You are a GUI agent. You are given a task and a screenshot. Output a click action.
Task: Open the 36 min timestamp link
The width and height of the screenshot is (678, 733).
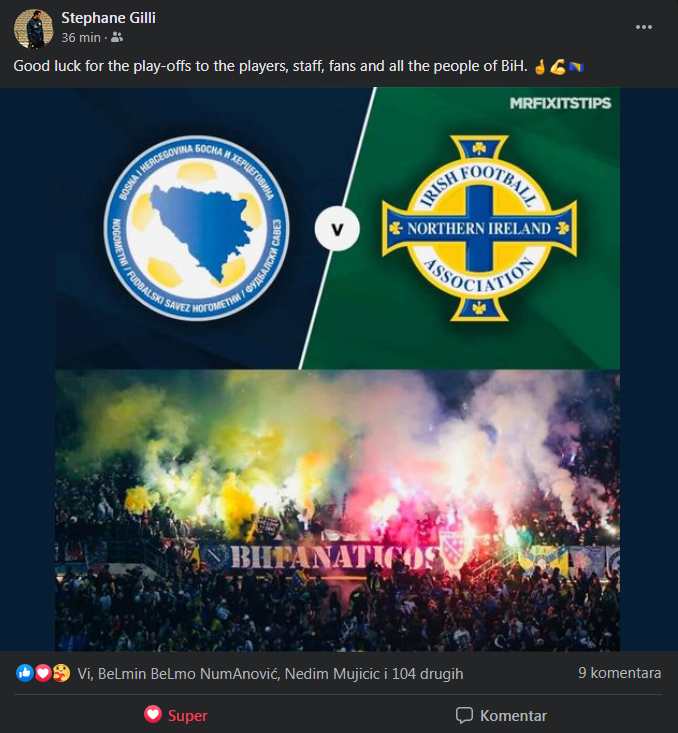pyautogui.click(x=81, y=37)
